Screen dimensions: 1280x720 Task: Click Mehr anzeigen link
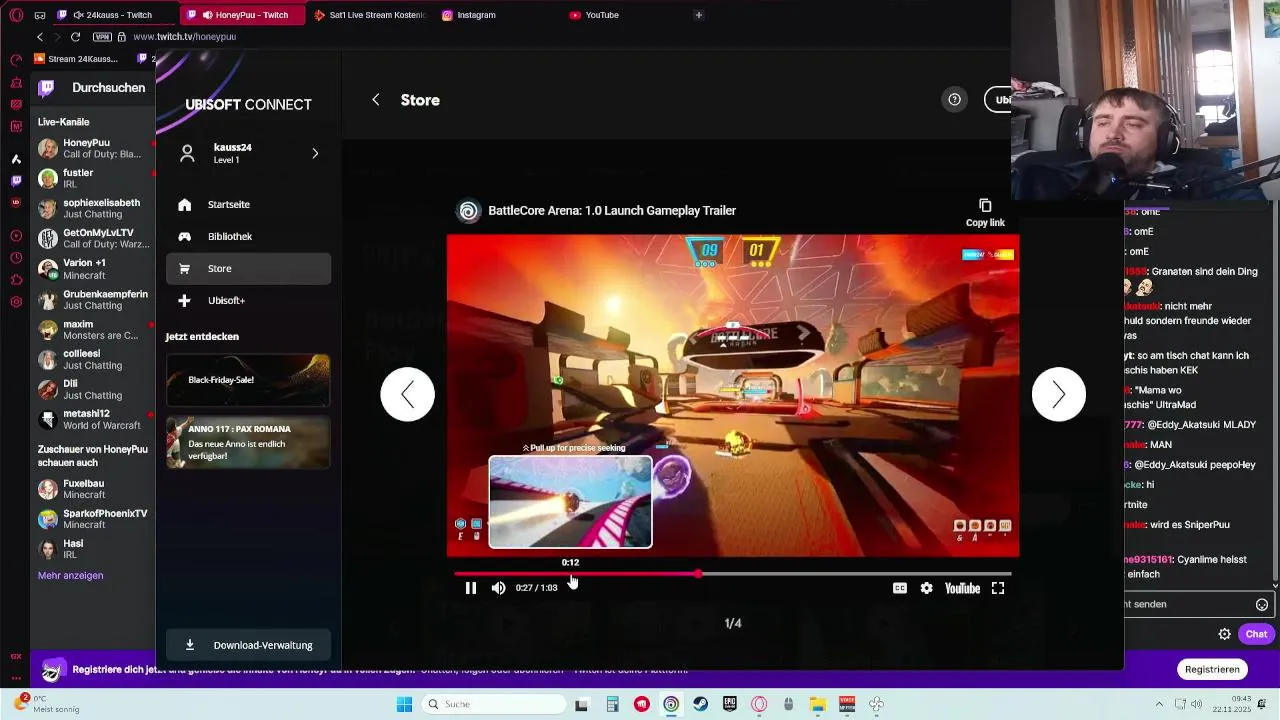click(70, 575)
